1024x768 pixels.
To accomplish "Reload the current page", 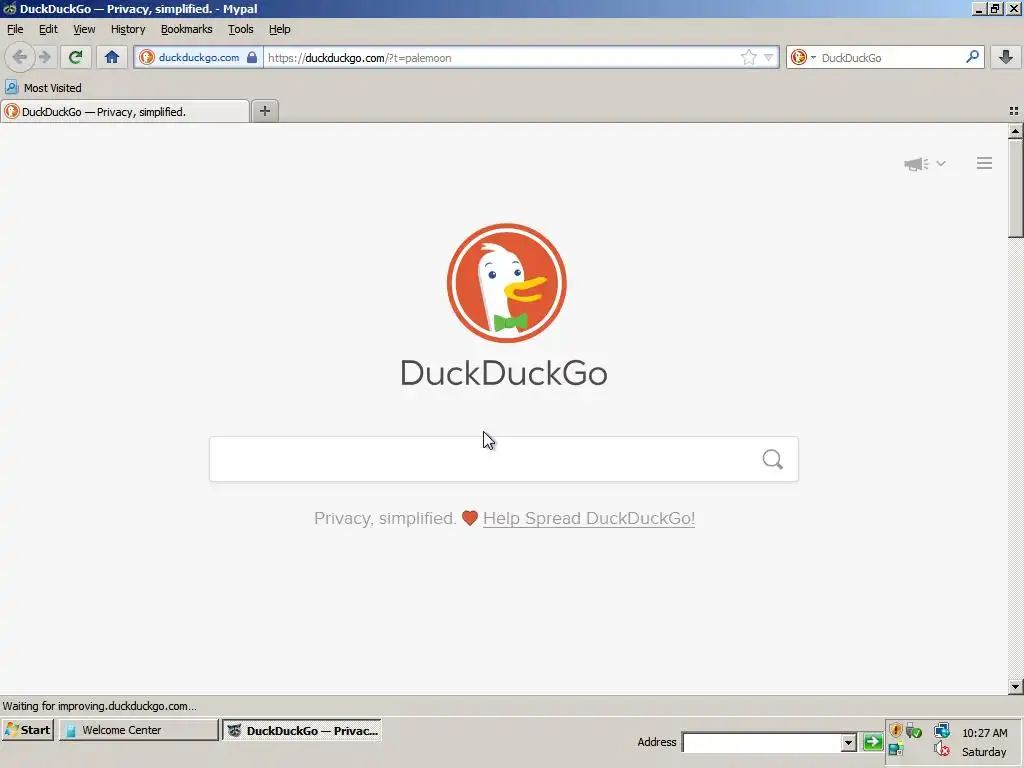I will click(x=76, y=57).
